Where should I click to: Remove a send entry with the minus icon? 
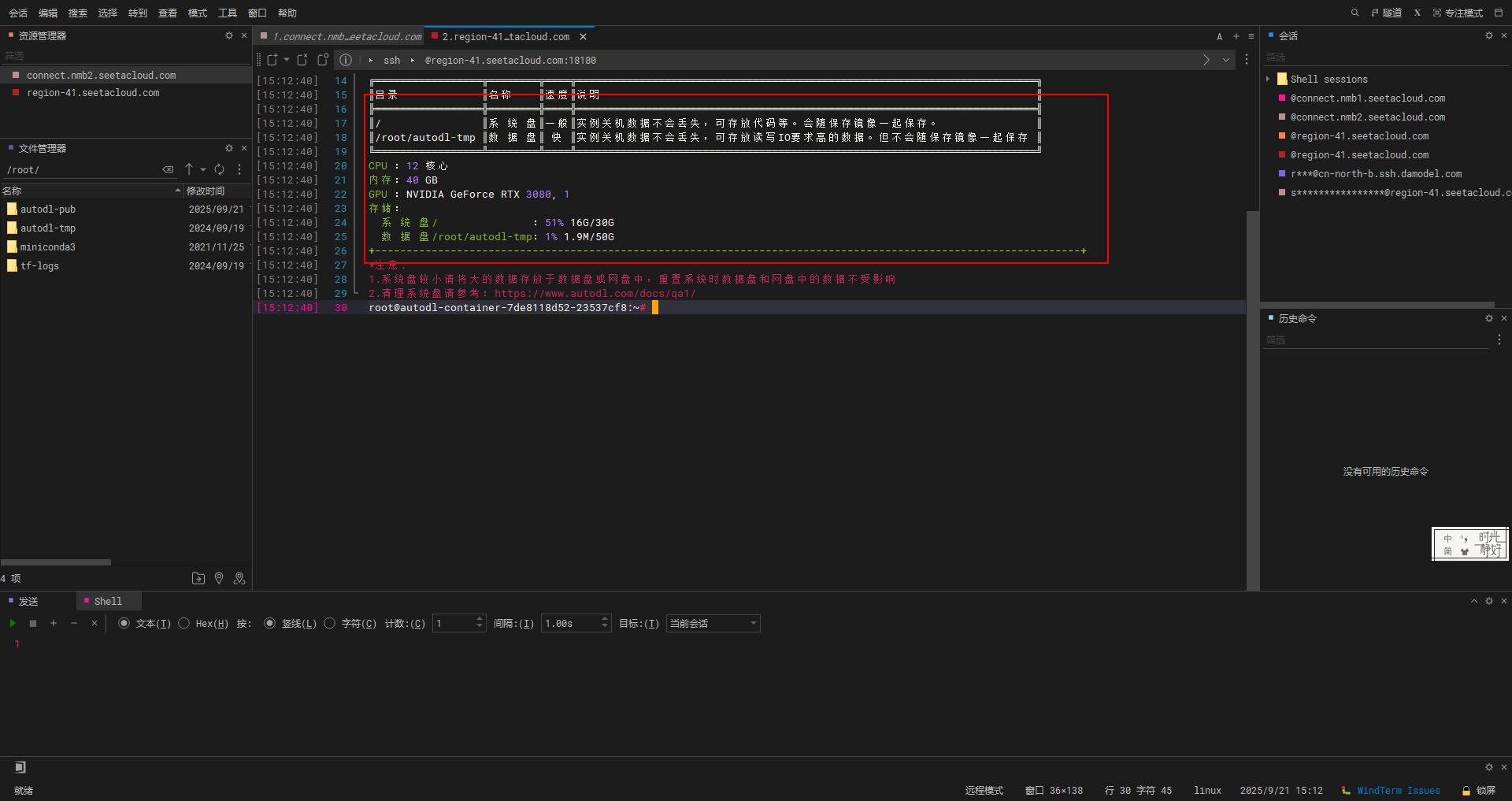point(74,623)
